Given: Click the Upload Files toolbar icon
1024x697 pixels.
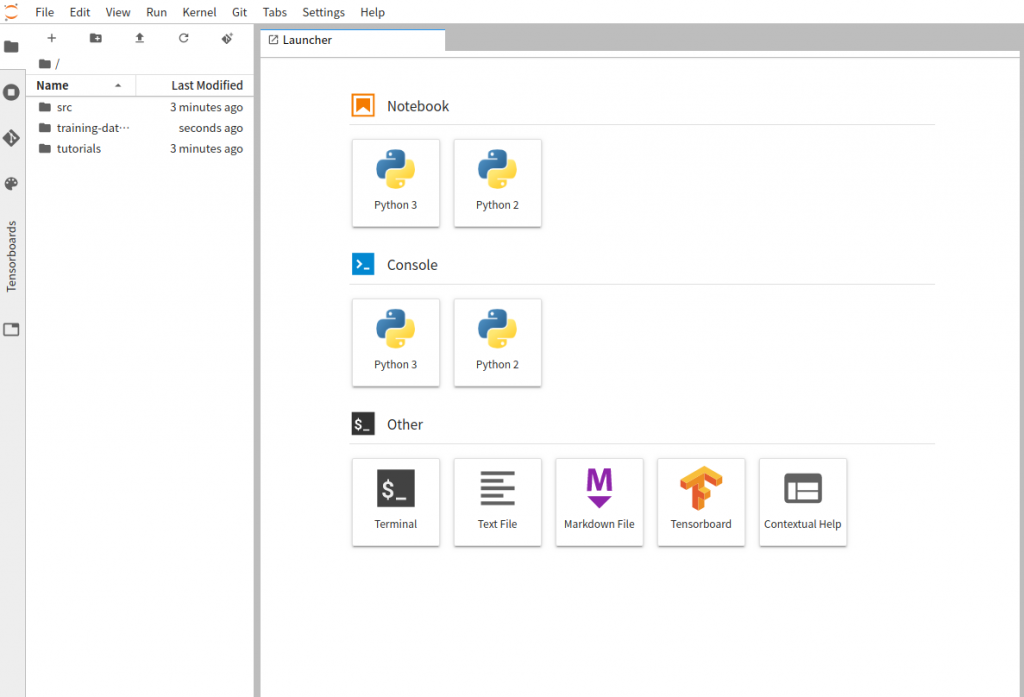Looking at the screenshot, I should 139,39.
